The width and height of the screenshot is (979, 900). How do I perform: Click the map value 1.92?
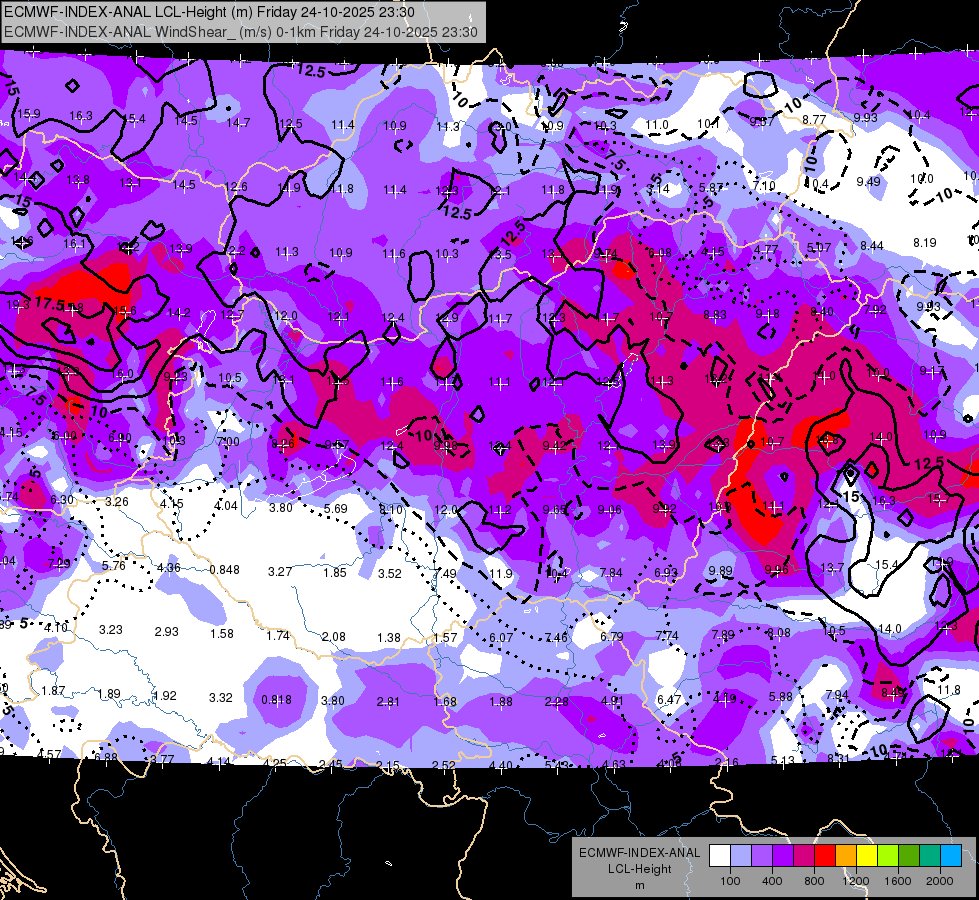pos(165,695)
